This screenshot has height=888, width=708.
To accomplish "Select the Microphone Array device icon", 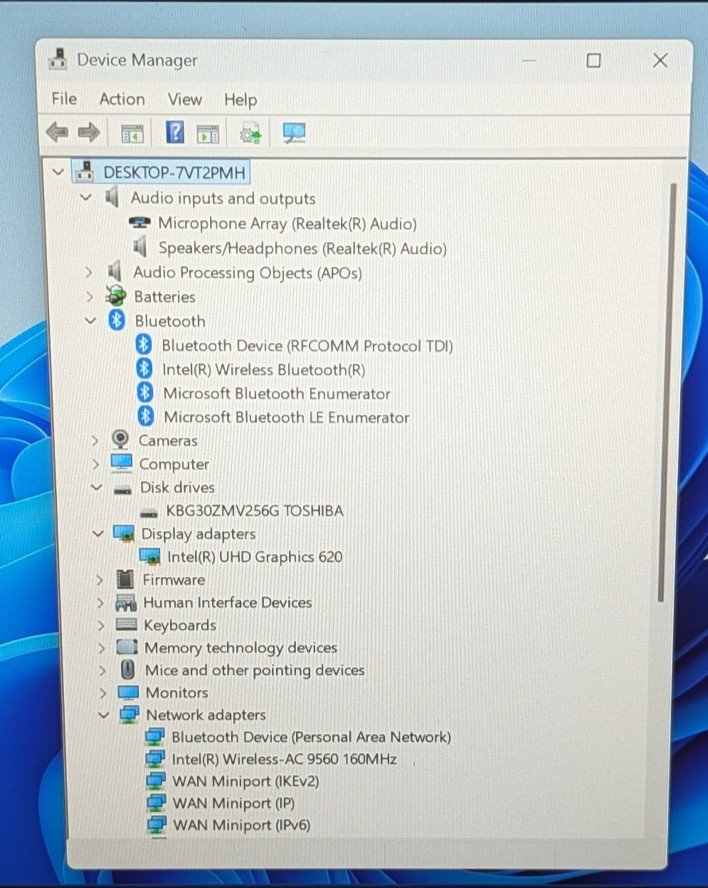I will click(x=139, y=223).
